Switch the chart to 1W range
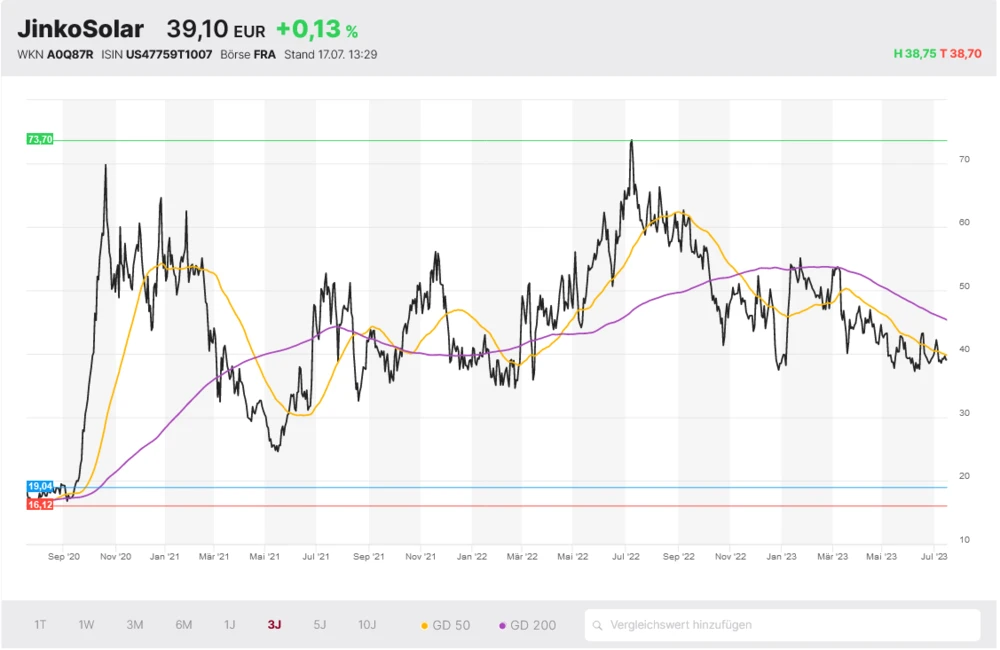This screenshot has width=1000, height=650. [87, 625]
